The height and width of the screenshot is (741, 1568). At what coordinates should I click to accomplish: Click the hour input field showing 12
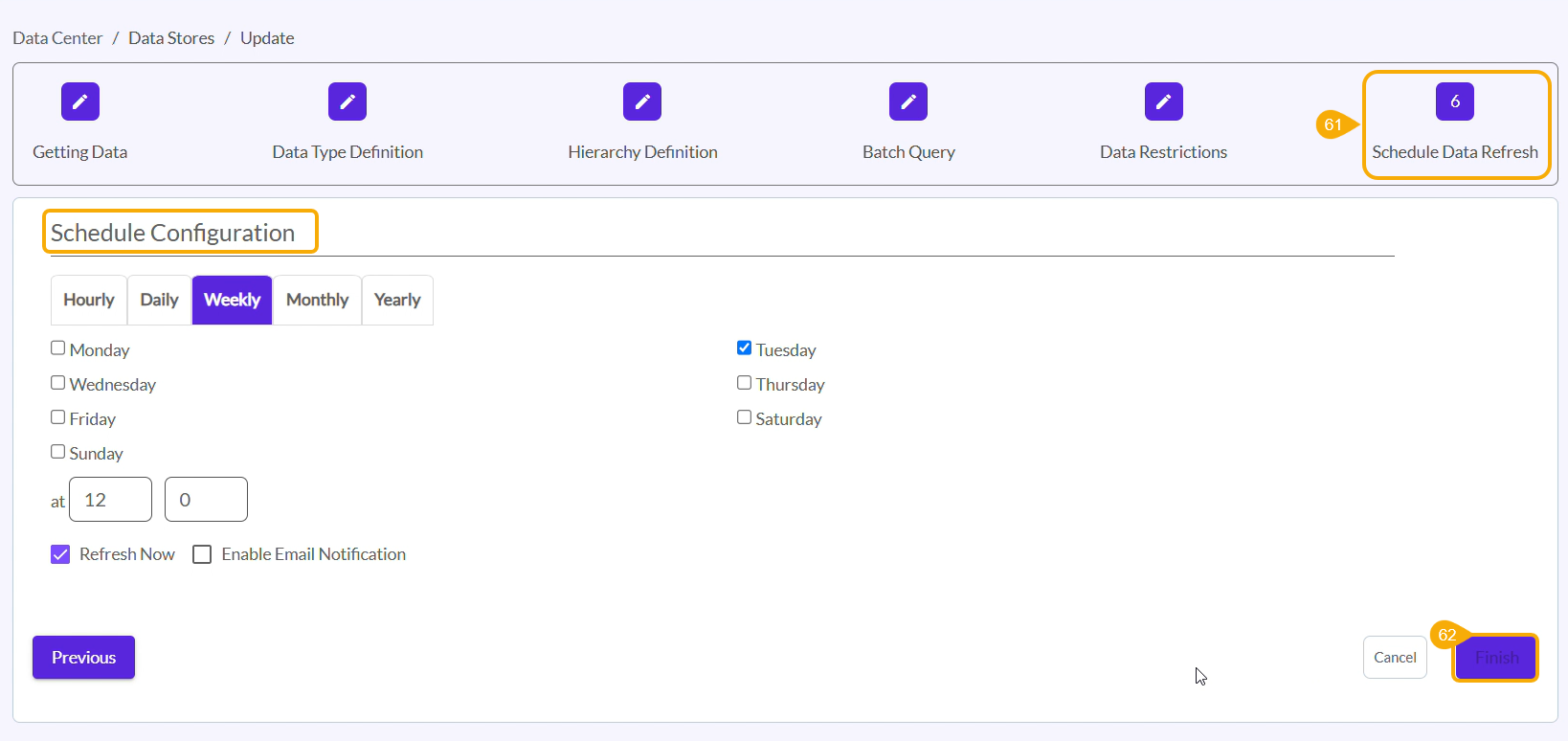pyautogui.click(x=110, y=500)
